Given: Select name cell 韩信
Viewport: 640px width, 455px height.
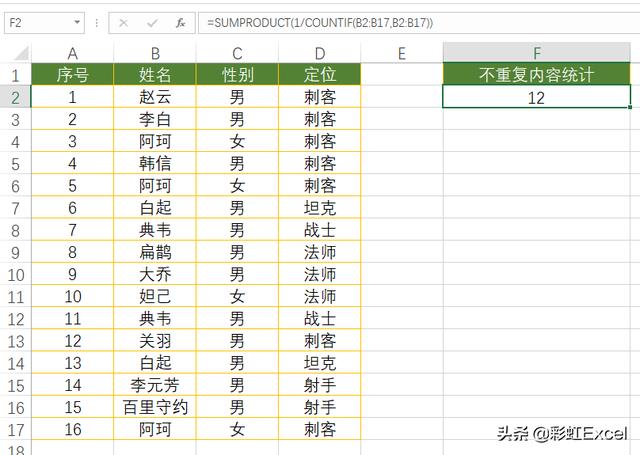Looking at the screenshot, I should [155, 163].
